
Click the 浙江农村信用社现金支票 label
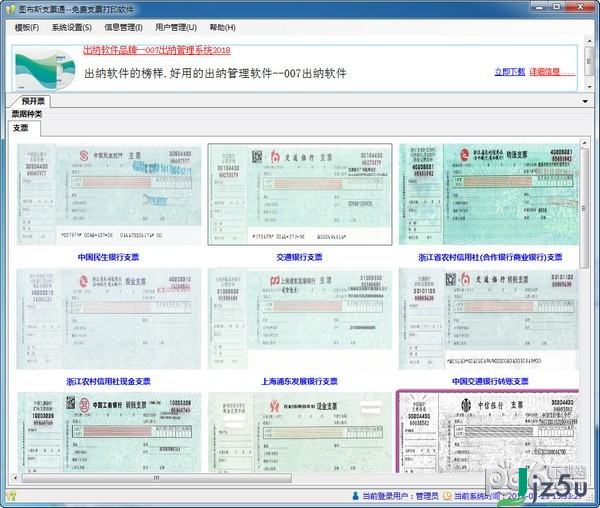(108, 381)
